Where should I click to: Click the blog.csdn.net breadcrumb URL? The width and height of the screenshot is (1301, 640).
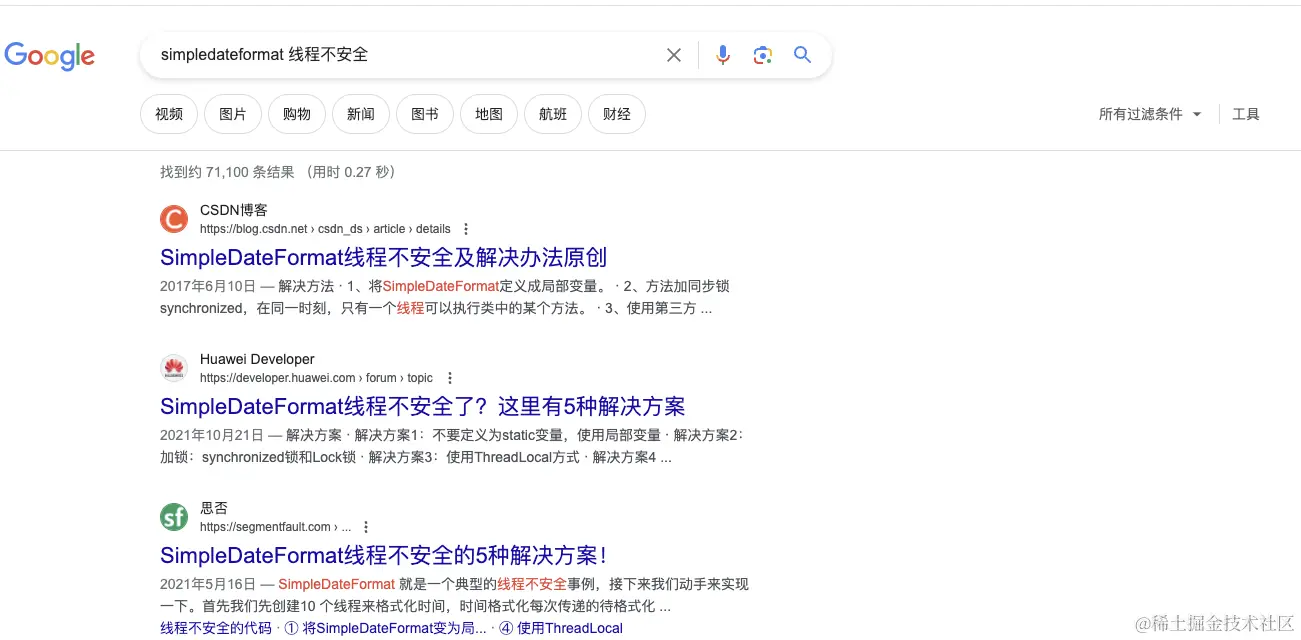coord(325,229)
